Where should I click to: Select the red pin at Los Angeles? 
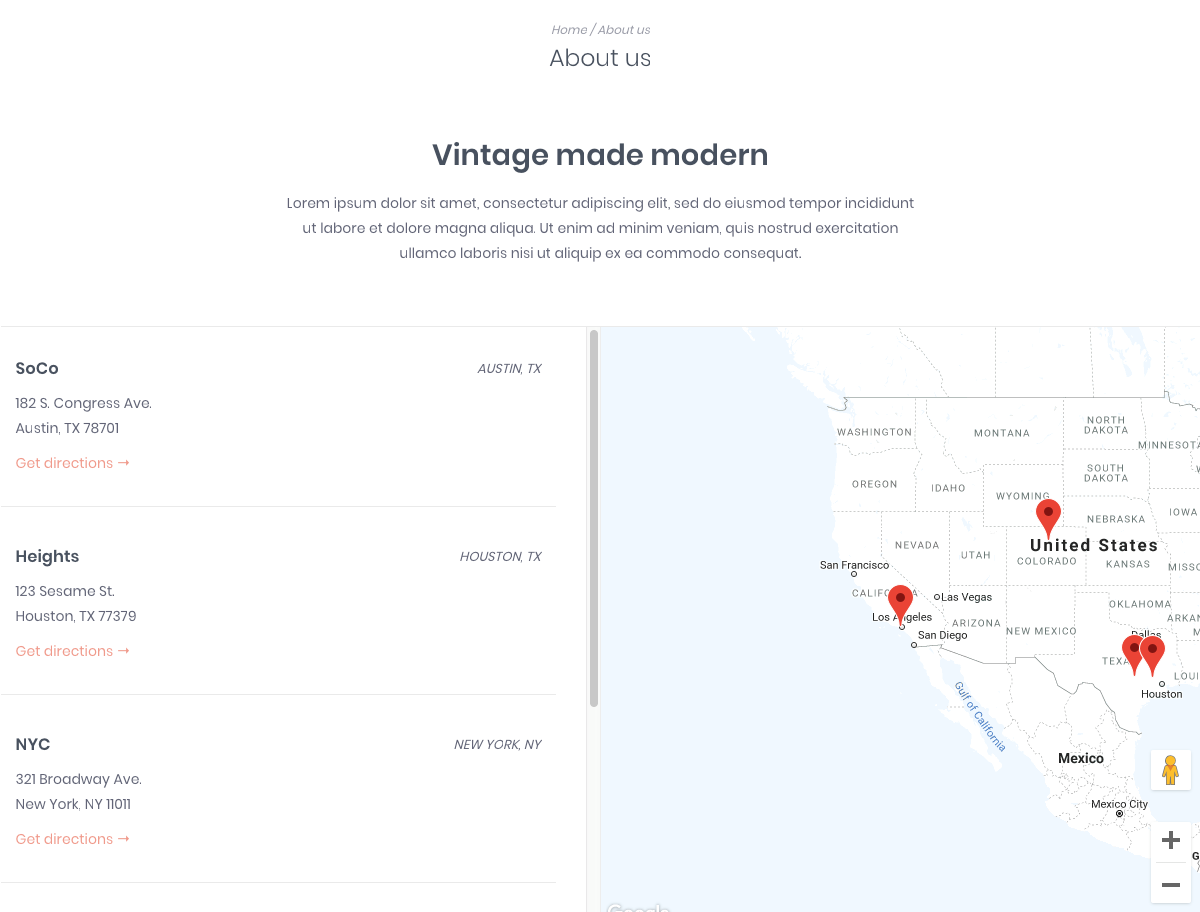[901, 602]
